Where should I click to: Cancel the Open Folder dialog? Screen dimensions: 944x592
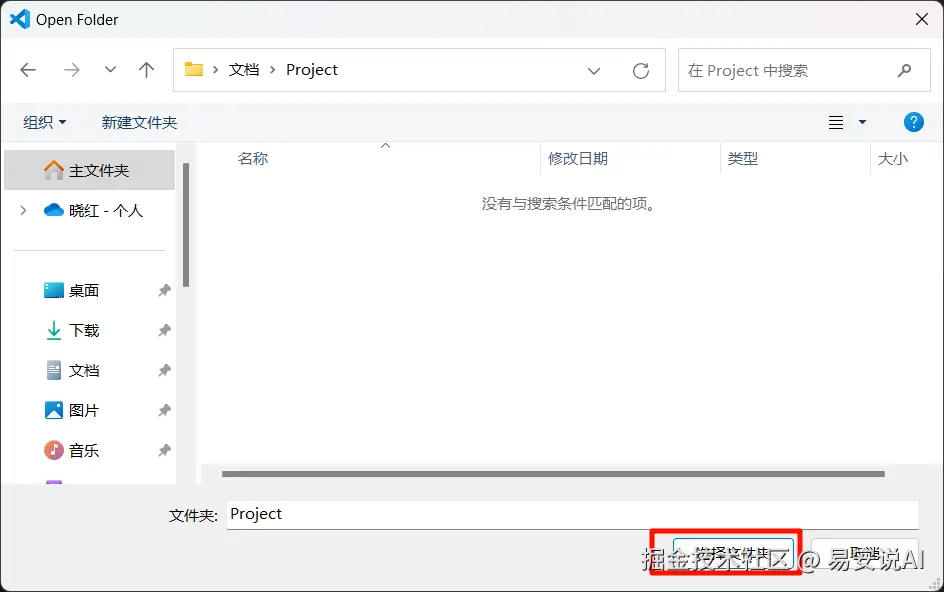(x=865, y=552)
